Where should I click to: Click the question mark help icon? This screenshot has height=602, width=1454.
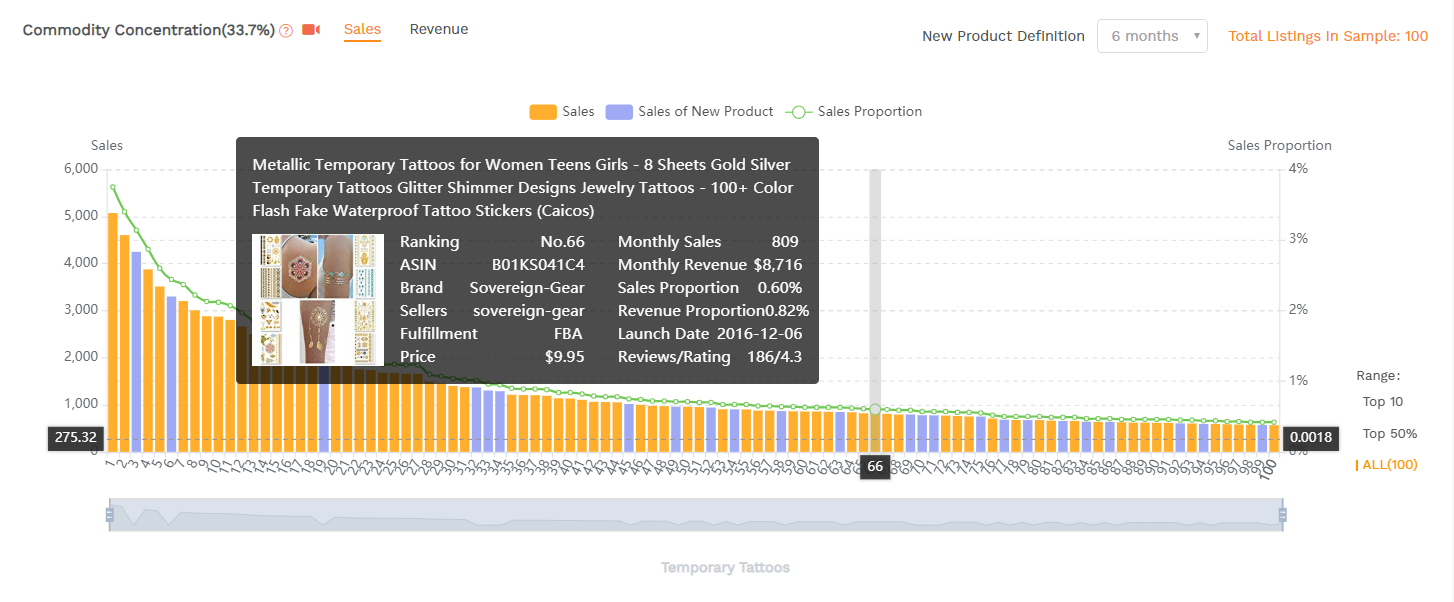pos(286,31)
